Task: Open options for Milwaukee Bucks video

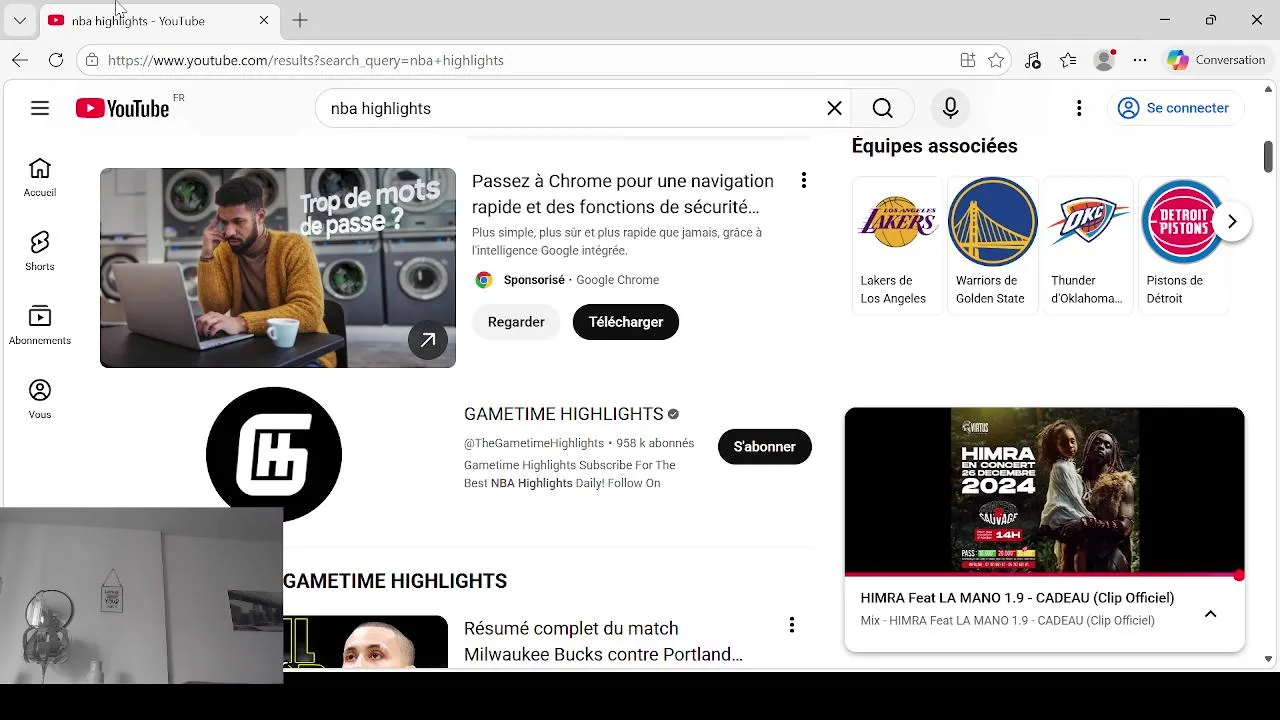Action: tap(791, 625)
